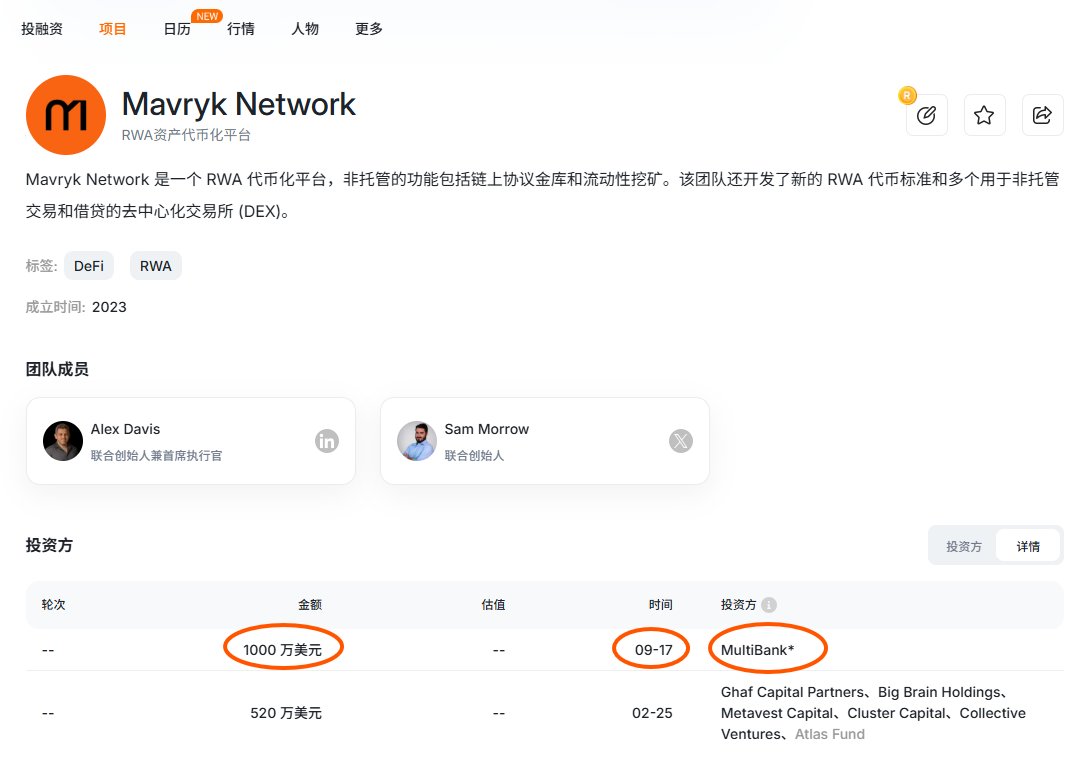Open Big Brain Holdings investor link
1081x766 pixels.
point(939,692)
